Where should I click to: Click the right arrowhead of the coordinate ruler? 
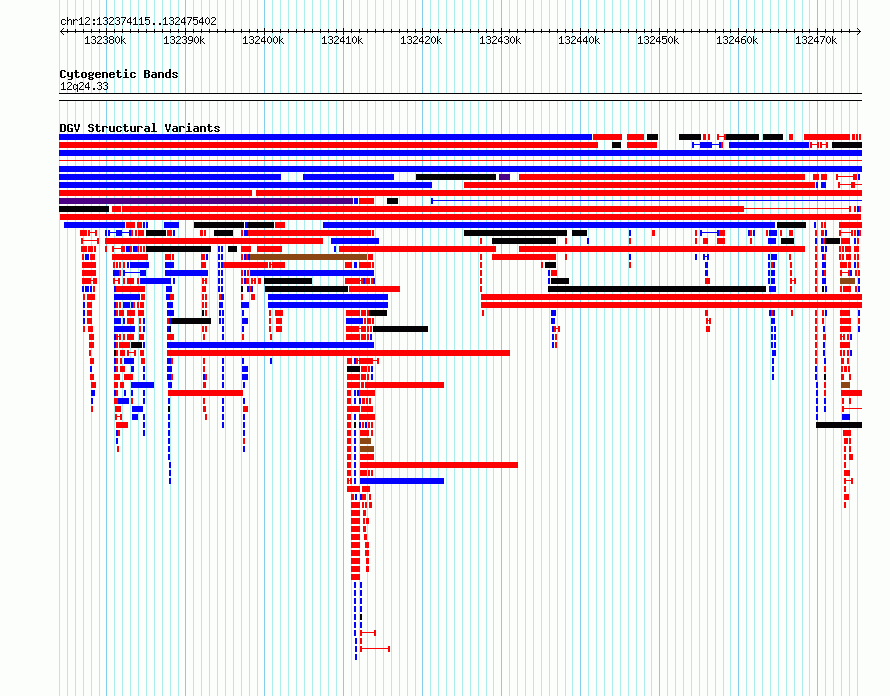click(x=859, y=31)
